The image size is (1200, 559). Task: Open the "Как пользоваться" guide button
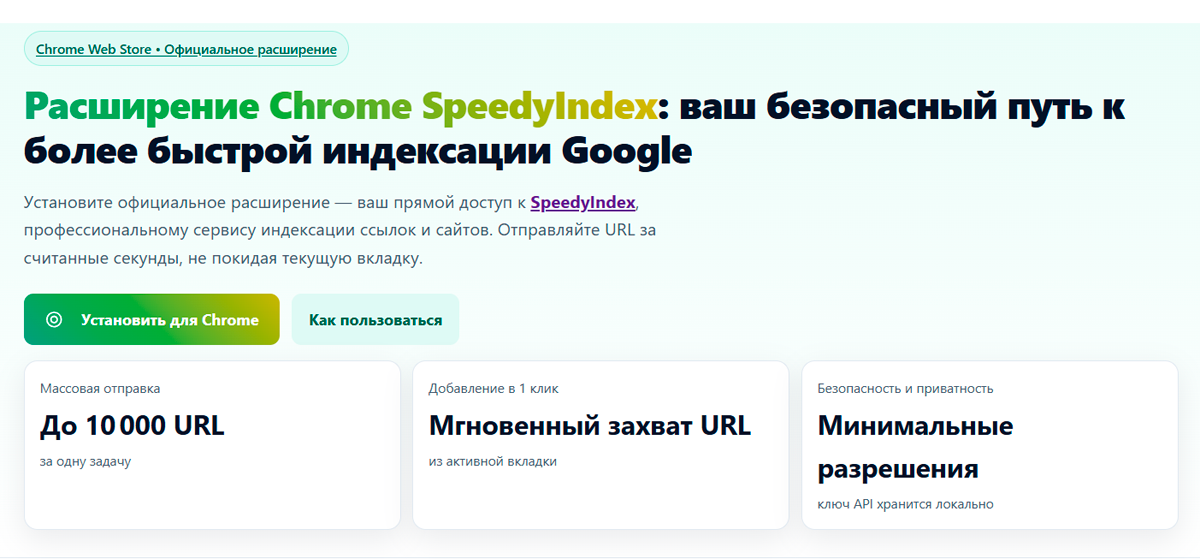click(x=375, y=320)
